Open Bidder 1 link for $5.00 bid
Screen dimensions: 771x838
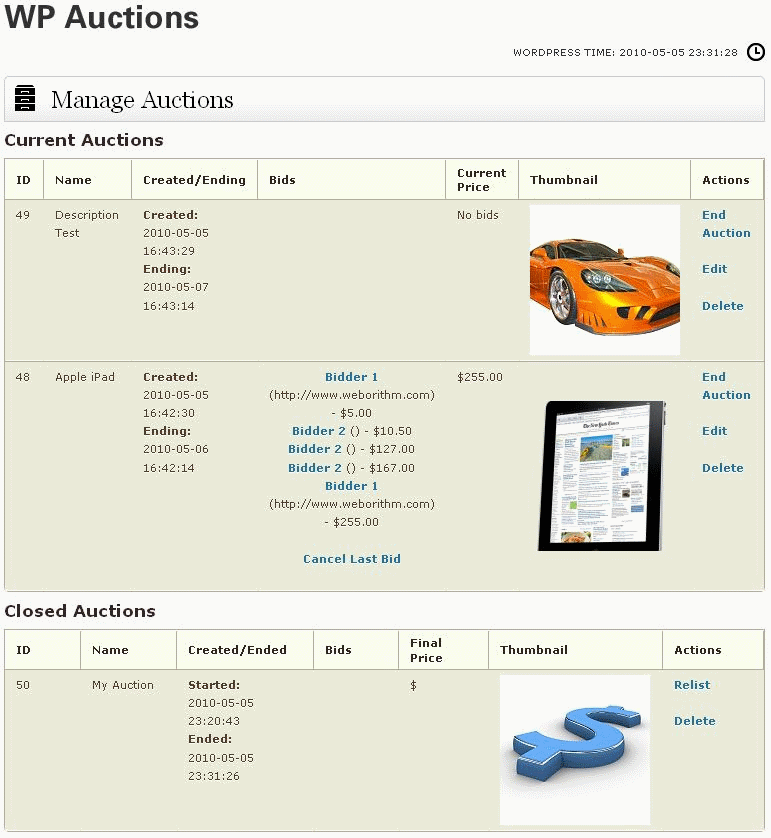(x=352, y=377)
